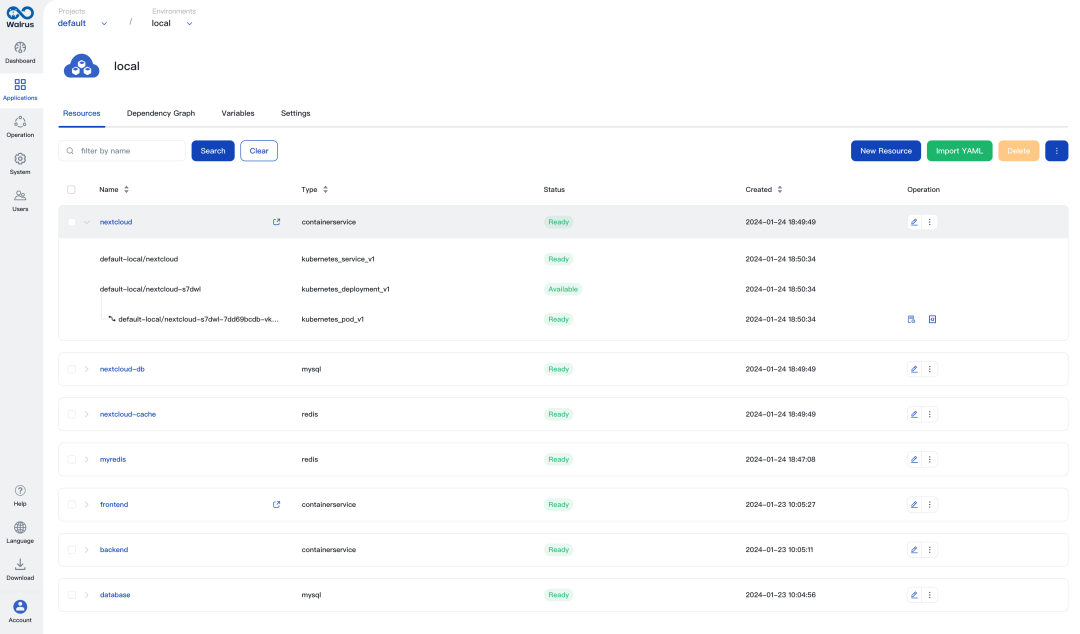This screenshot has height=634, width=1080.
Task: Expand the frontend row
Action: click(x=87, y=504)
